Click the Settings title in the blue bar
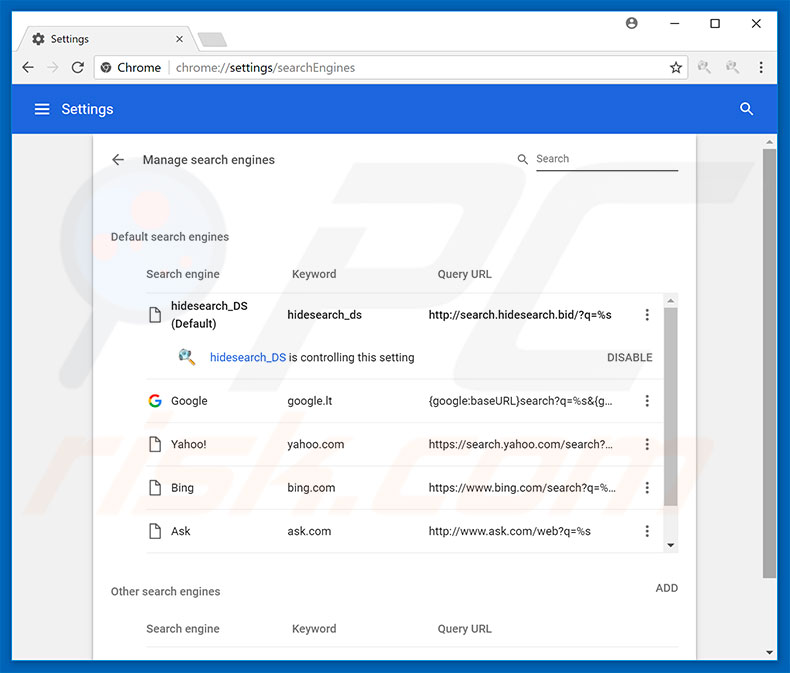Viewport: 790px width, 673px height. click(x=87, y=109)
